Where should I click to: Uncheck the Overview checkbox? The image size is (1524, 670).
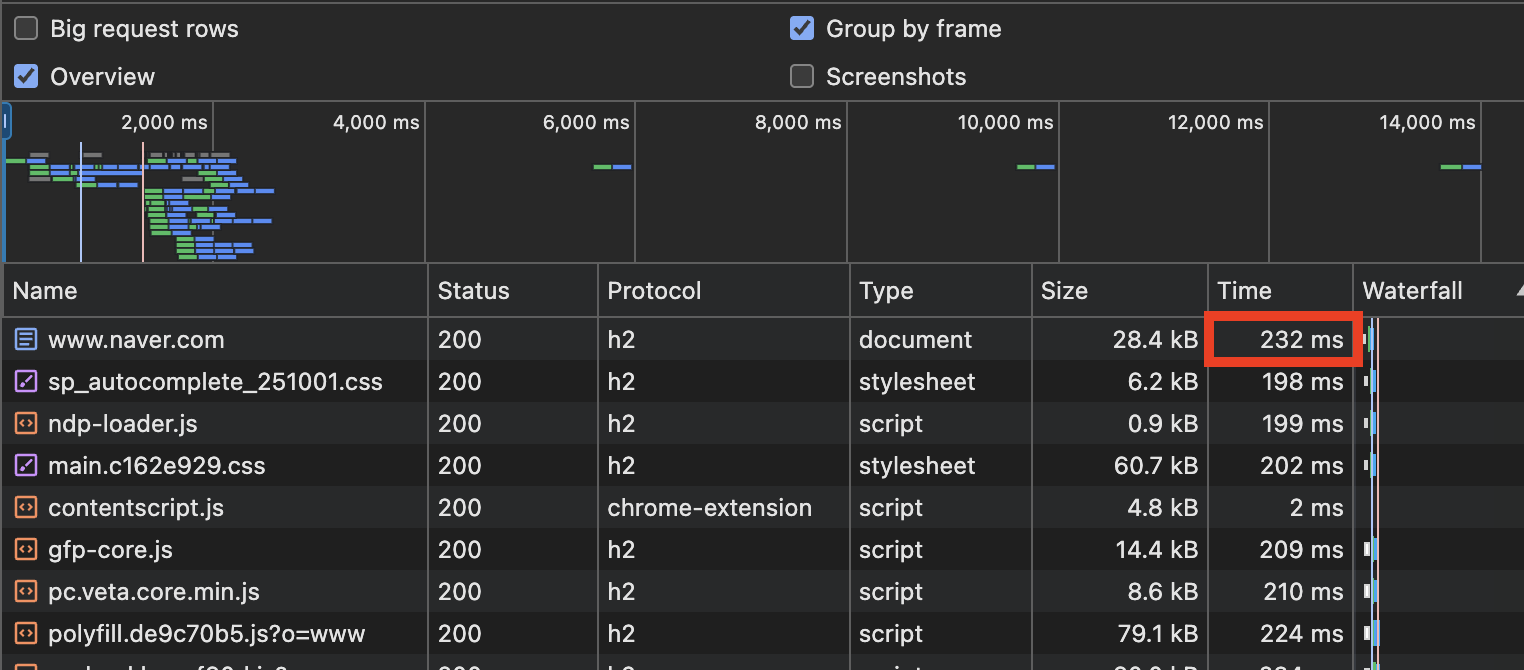(26, 77)
